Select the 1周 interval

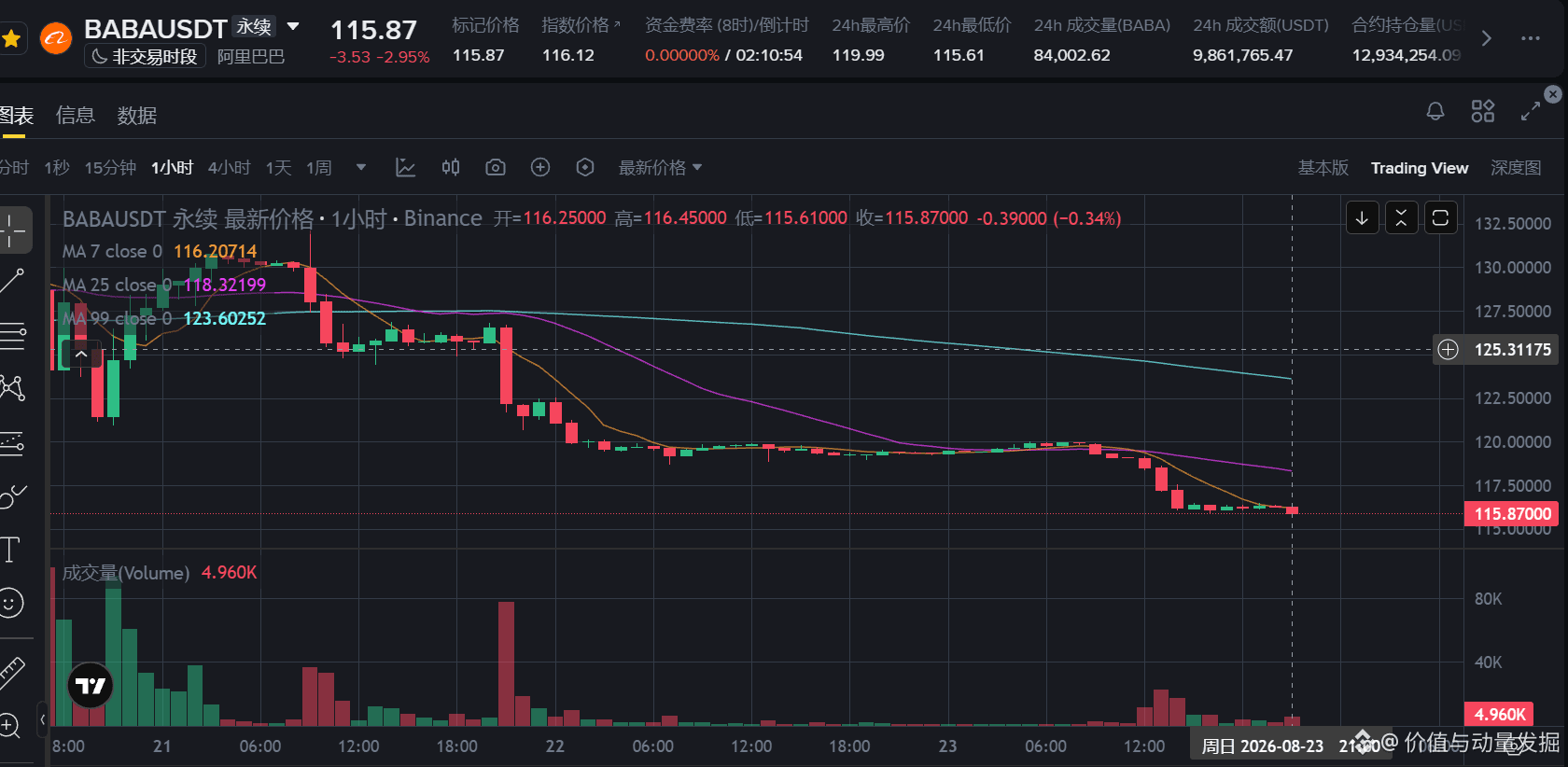319,168
